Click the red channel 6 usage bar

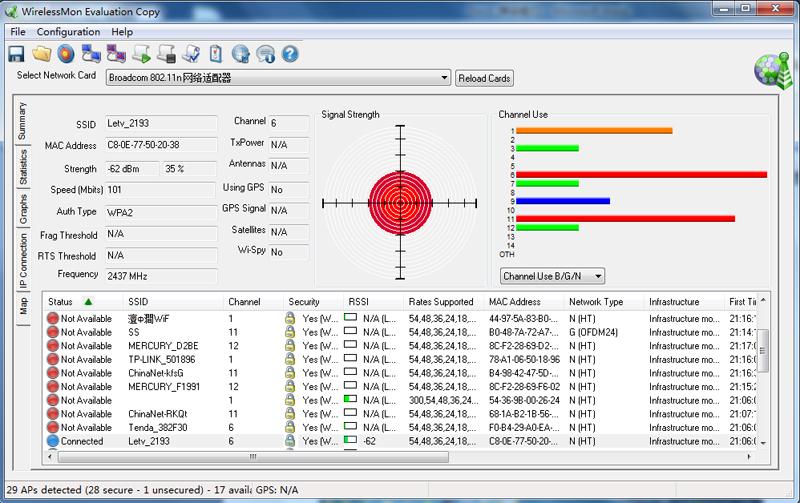640,174
